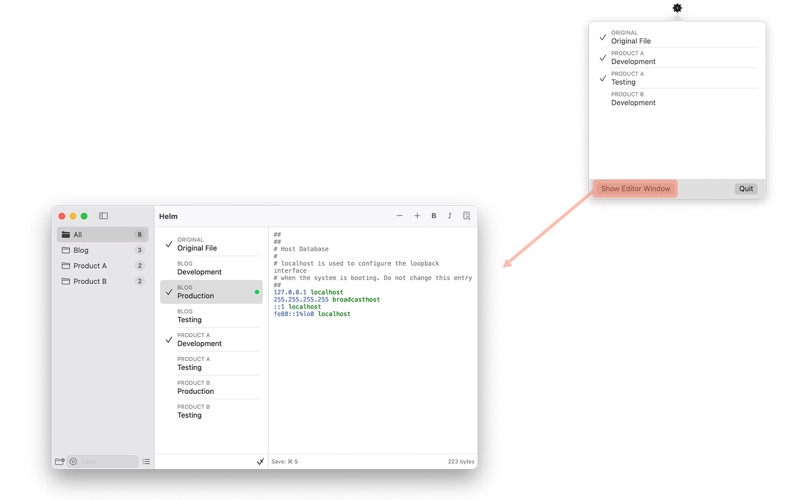Click the minus remove icon in Helm toolbar
This screenshot has width=800, height=500.
399,216
